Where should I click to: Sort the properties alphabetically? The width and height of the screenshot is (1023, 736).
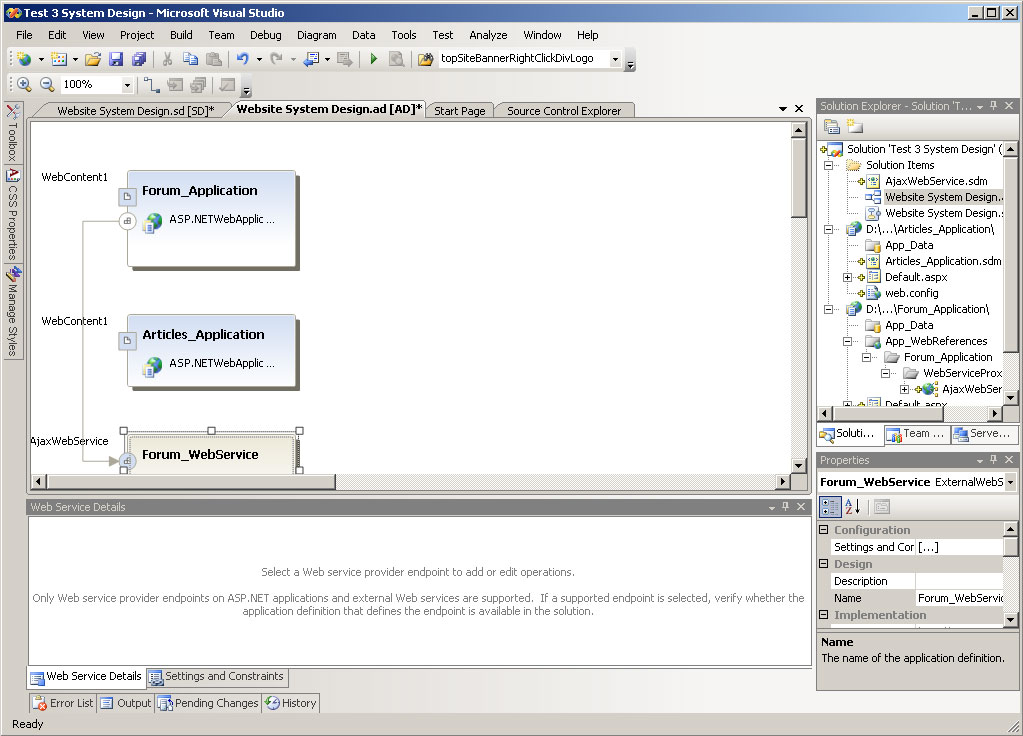[852, 506]
